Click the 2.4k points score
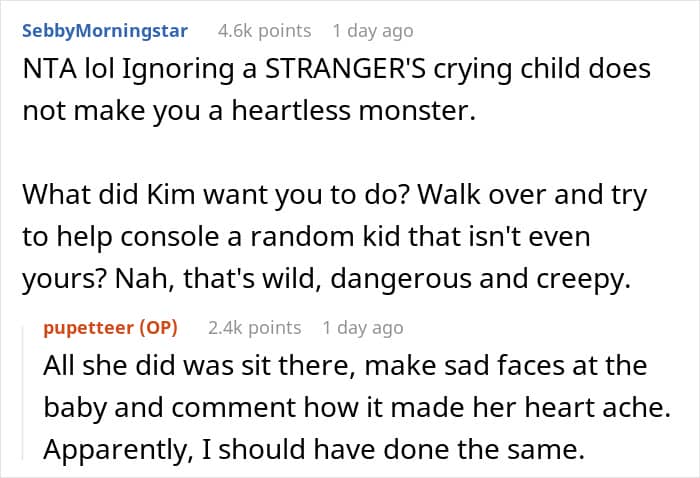 (x=254, y=327)
